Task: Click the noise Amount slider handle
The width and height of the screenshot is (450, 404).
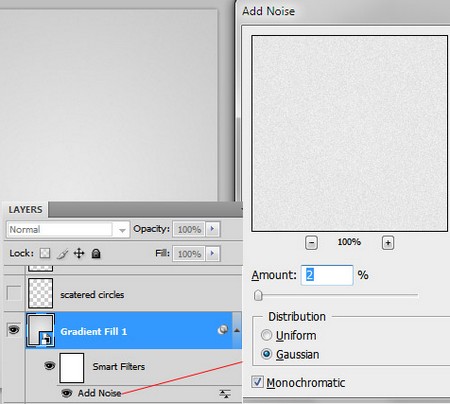Action: click(258, 295)
